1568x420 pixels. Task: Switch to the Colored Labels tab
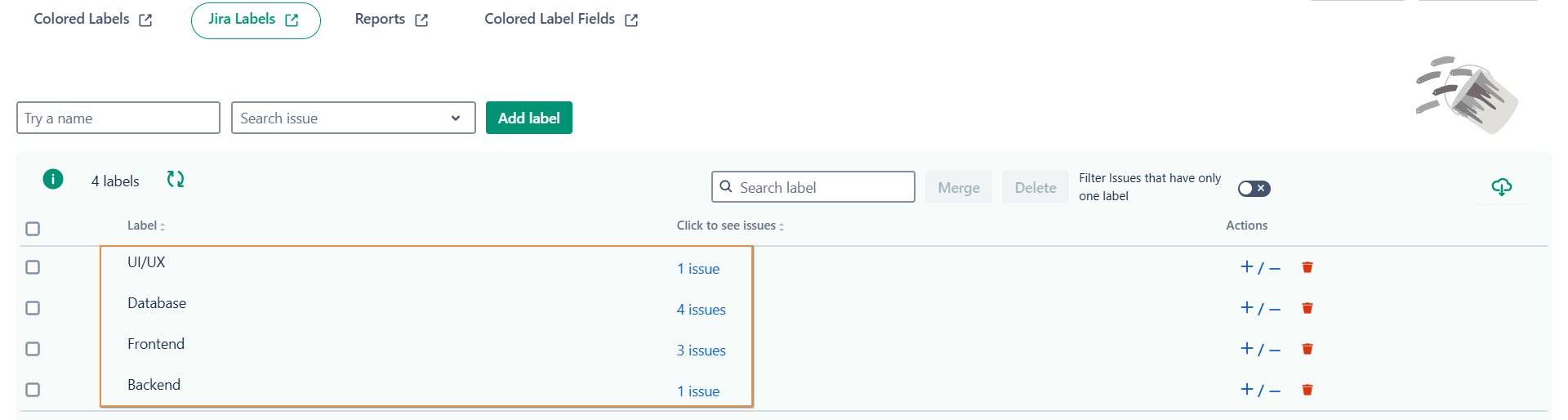pos(92,20)
